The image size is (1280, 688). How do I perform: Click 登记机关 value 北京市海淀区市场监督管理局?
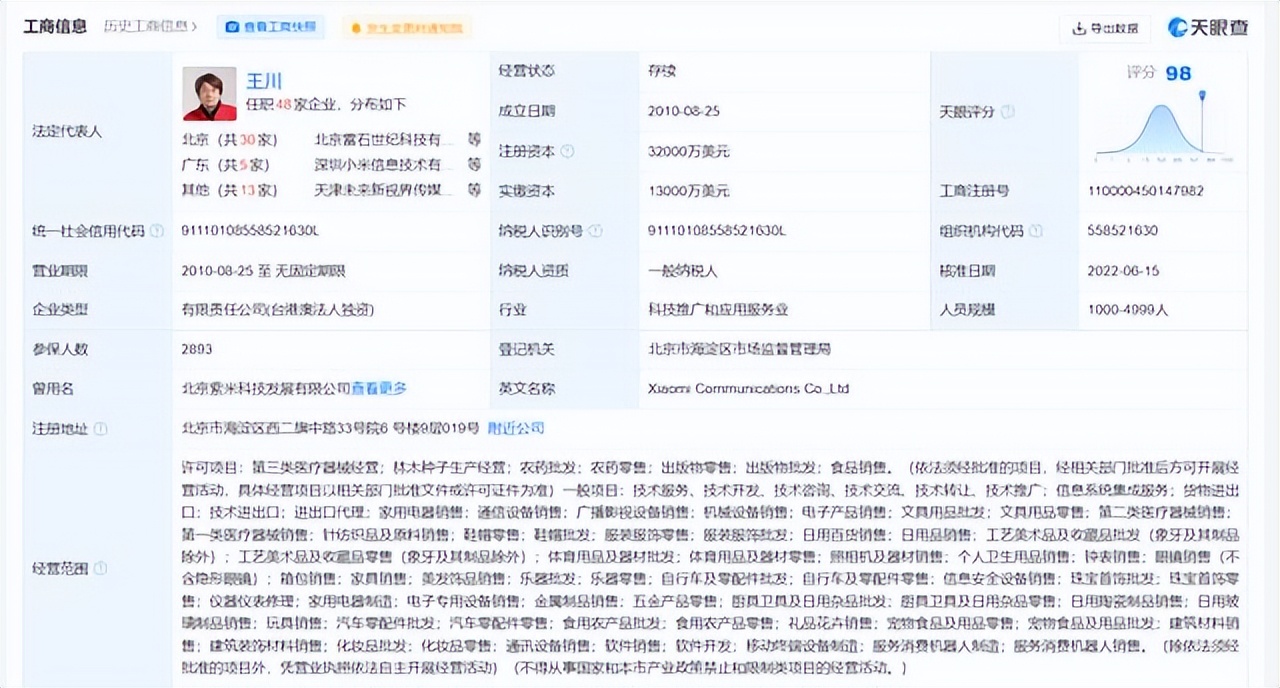click(x=739, y=349)
